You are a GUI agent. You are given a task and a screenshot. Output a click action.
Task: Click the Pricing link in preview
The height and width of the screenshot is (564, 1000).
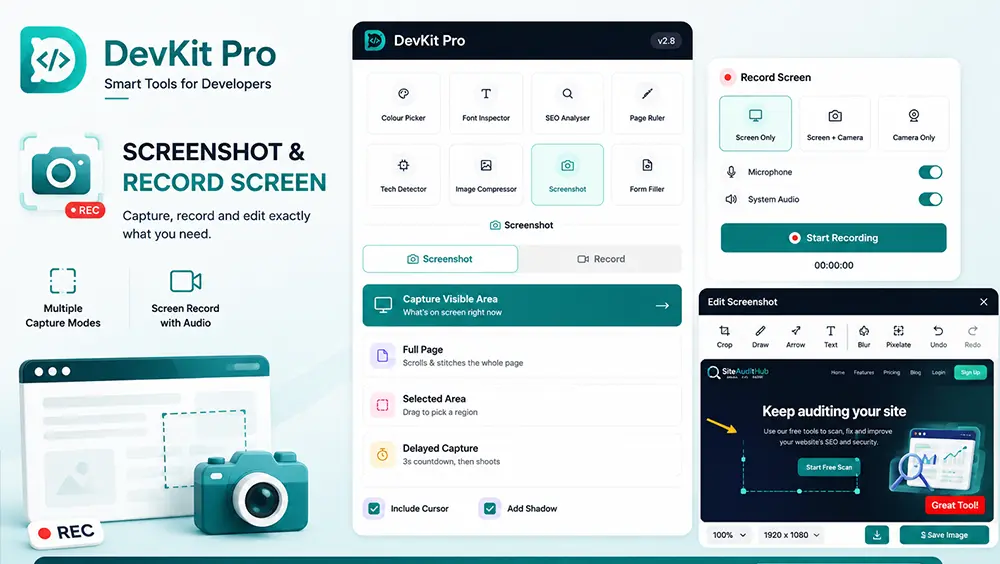pos(892,372)
